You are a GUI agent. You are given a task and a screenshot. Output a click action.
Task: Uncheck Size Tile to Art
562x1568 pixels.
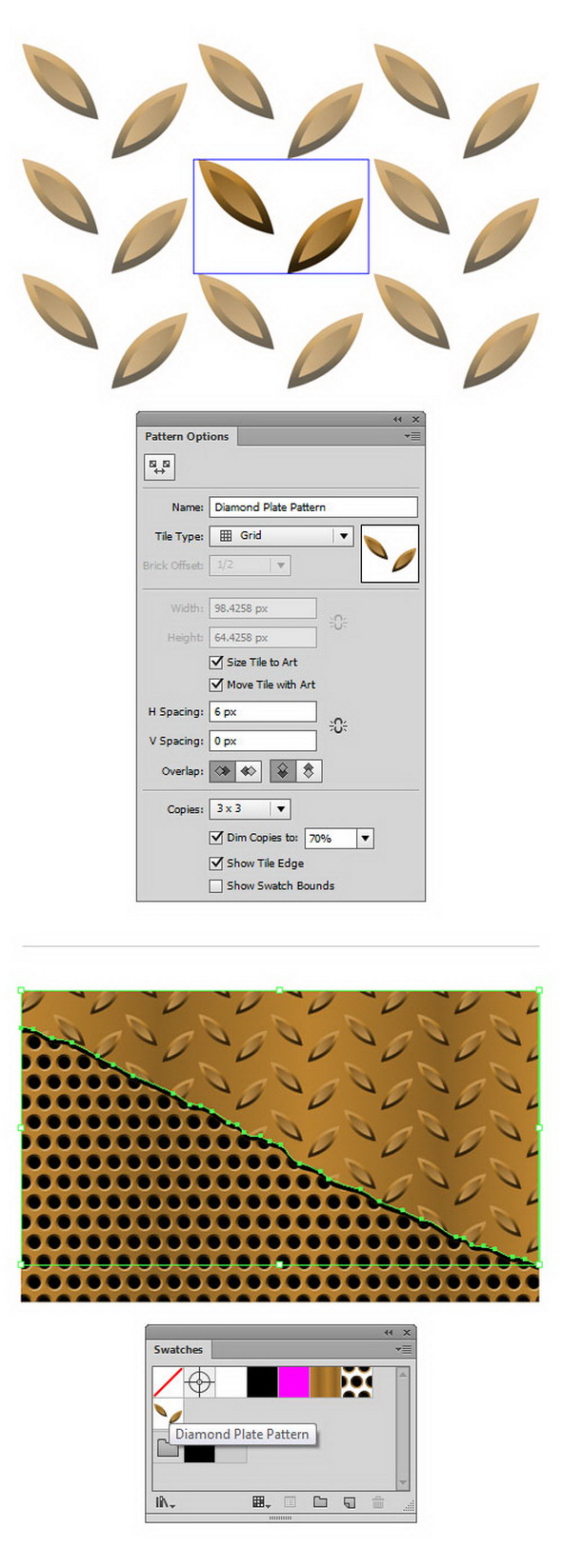(216, 662)
